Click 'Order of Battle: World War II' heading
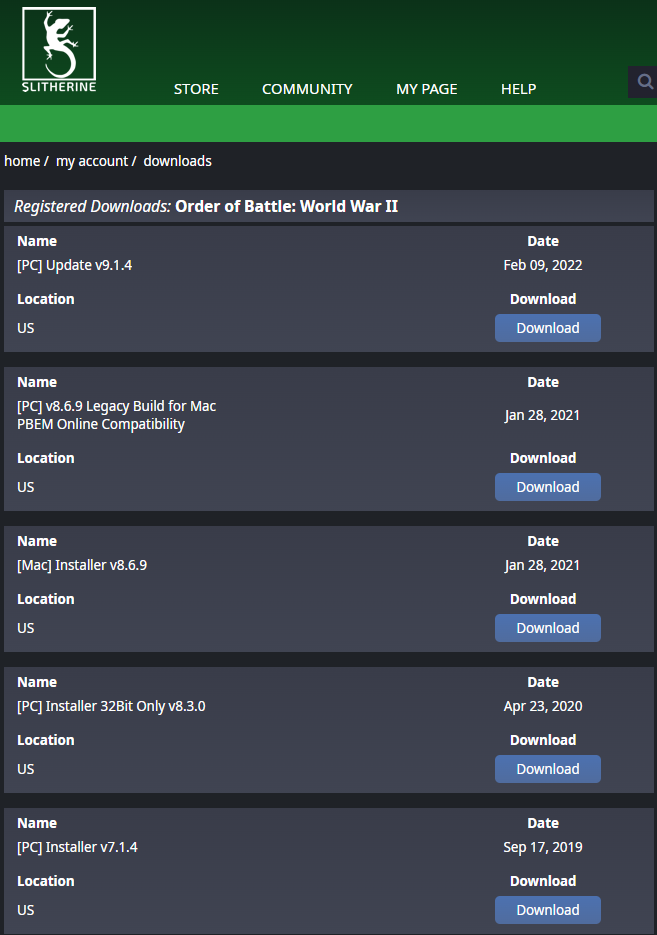The height and width of the screenshot is (935, 657). 287,206
